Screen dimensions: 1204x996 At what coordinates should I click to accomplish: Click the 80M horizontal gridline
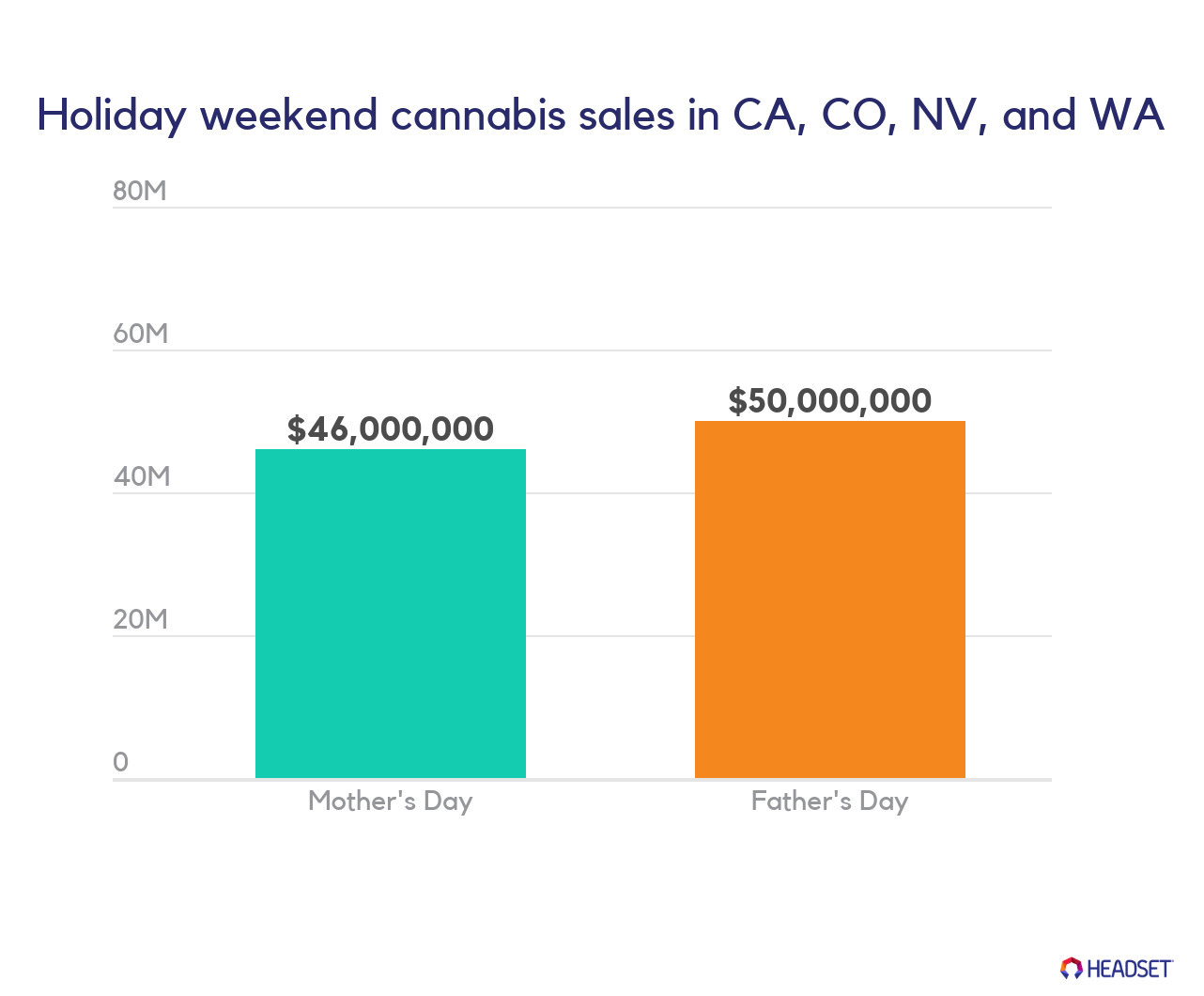click(x=582, y=208)
